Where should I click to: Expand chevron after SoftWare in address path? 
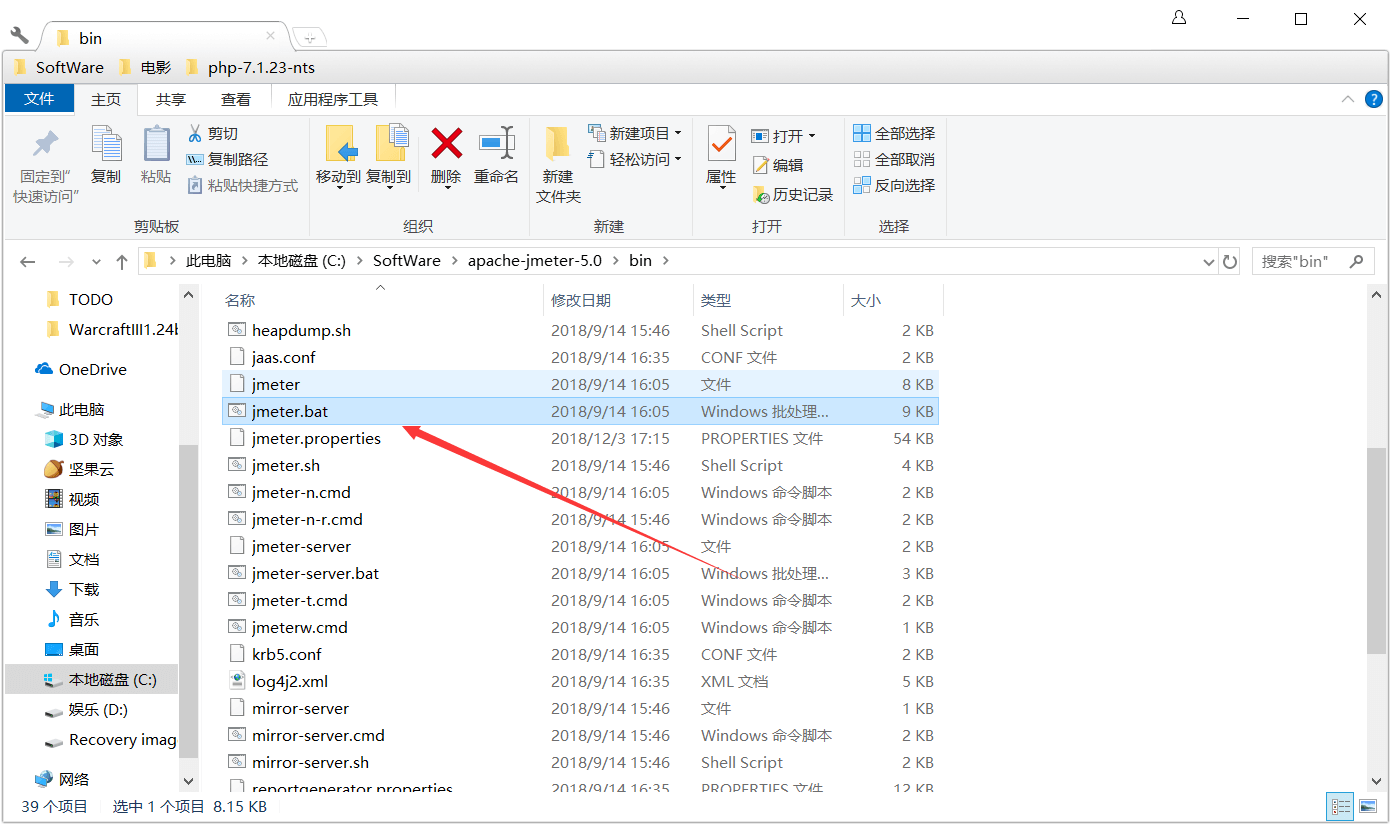point(454,261)
